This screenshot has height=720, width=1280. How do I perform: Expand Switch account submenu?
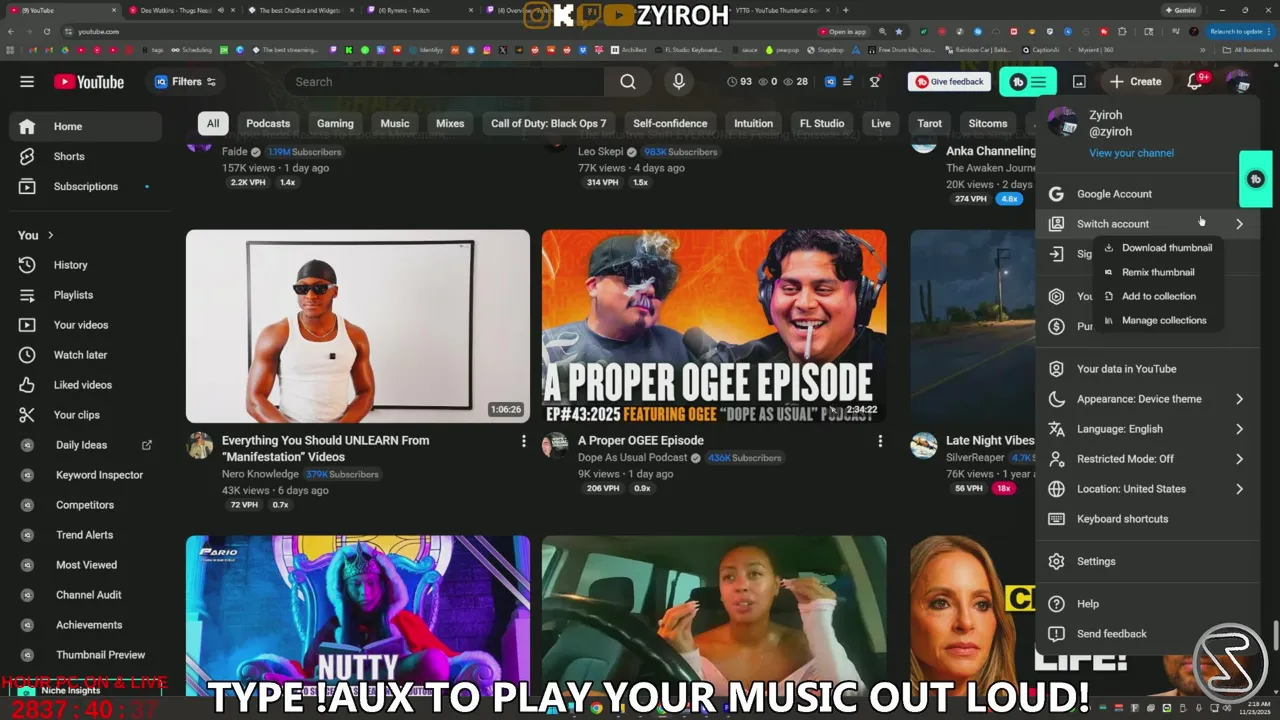point(1239,224)
